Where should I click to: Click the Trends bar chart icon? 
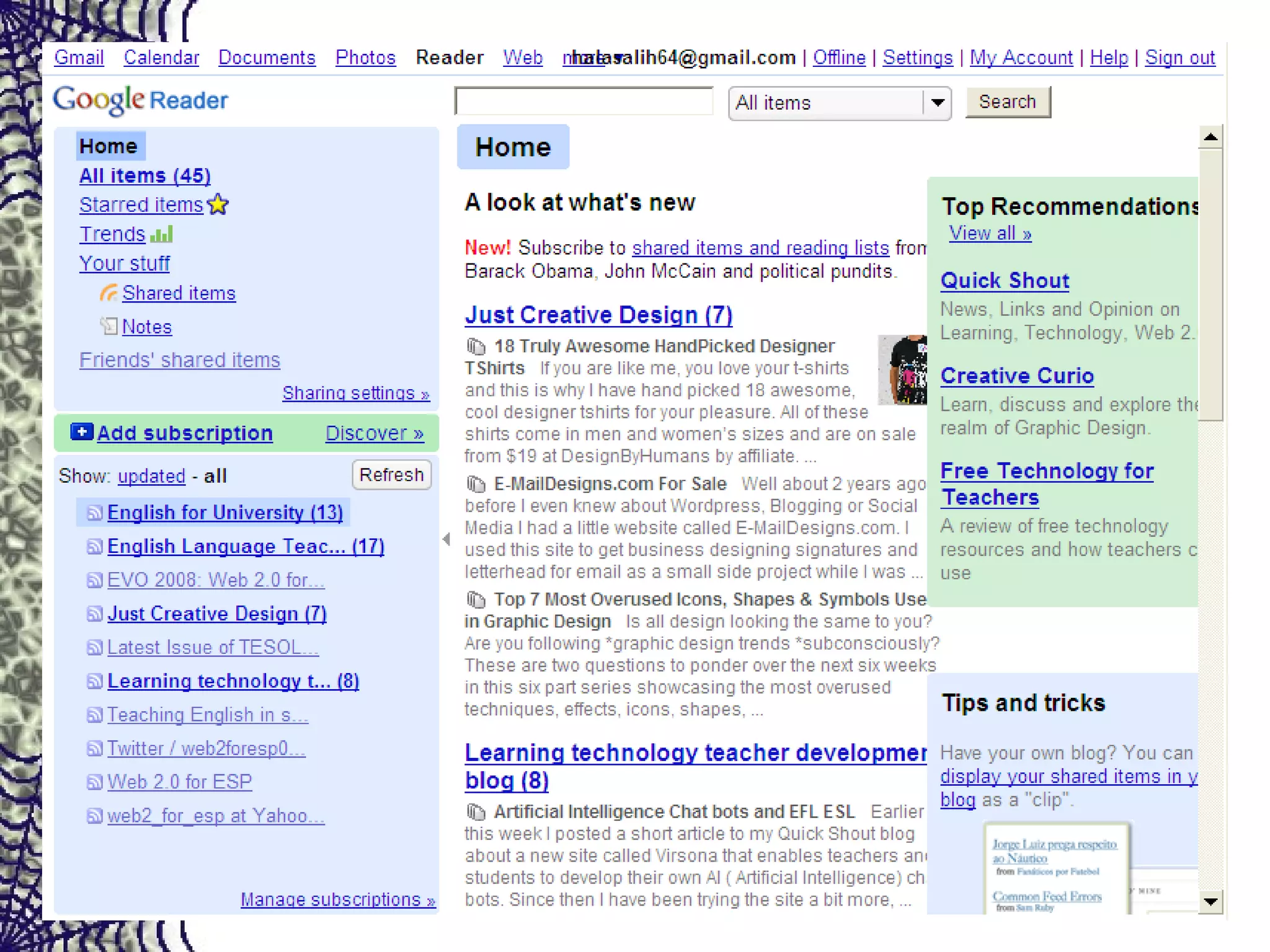161,234
